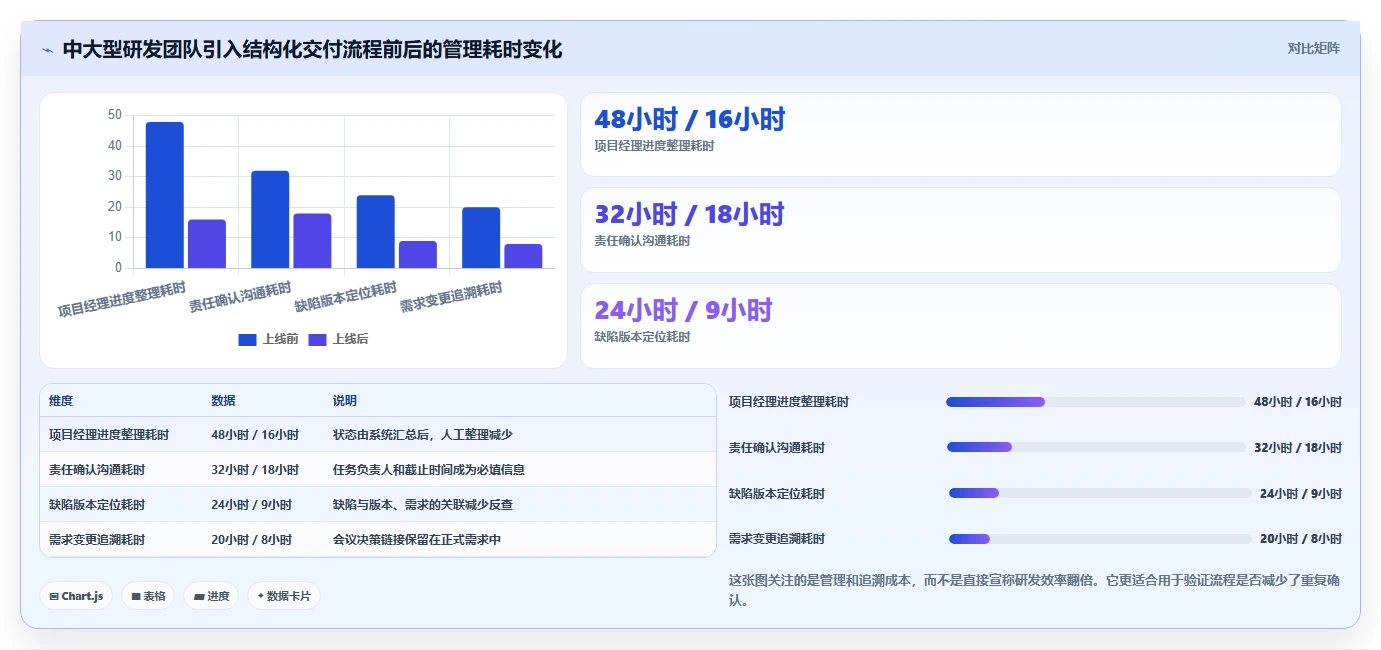Screen dimensions: 1381x650
Task: Click the footnote paragraph starting 这张图关注的是管理
Action: 1035,590
